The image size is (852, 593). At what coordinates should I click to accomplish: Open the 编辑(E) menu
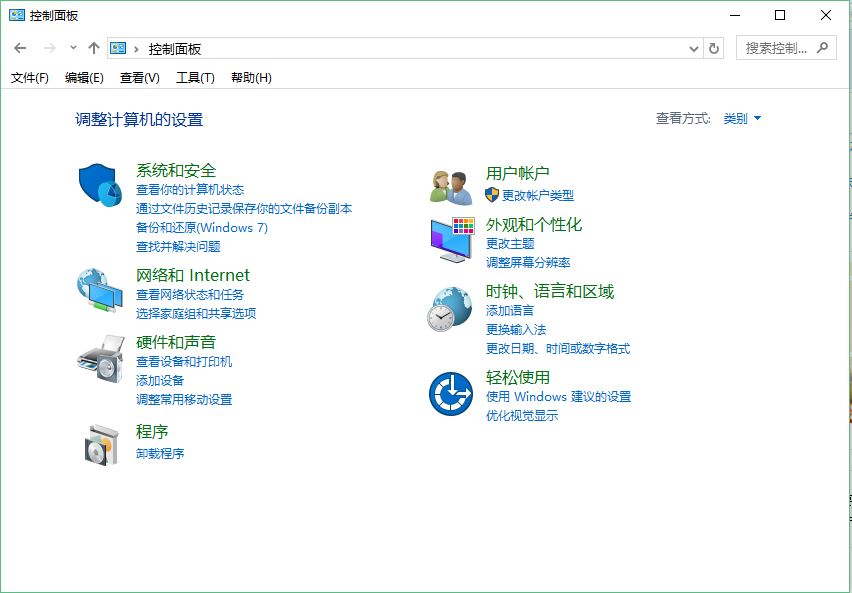(x=84, y=78)
